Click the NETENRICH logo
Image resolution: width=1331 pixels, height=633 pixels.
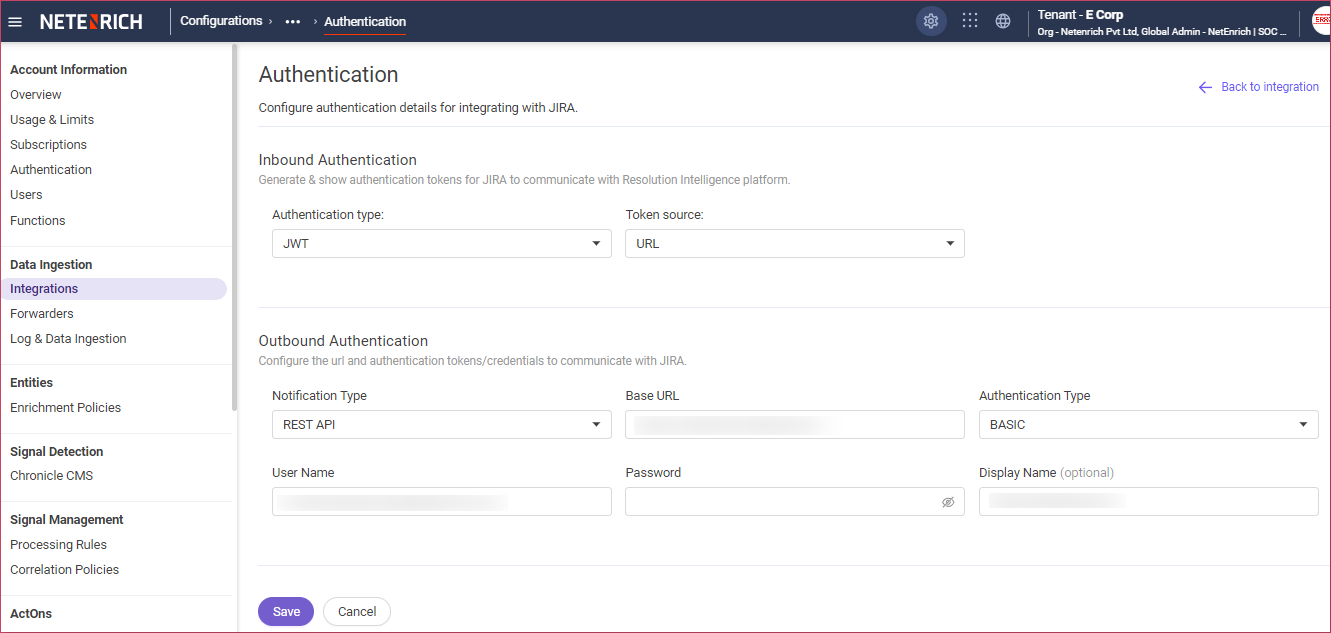[91, 21]
